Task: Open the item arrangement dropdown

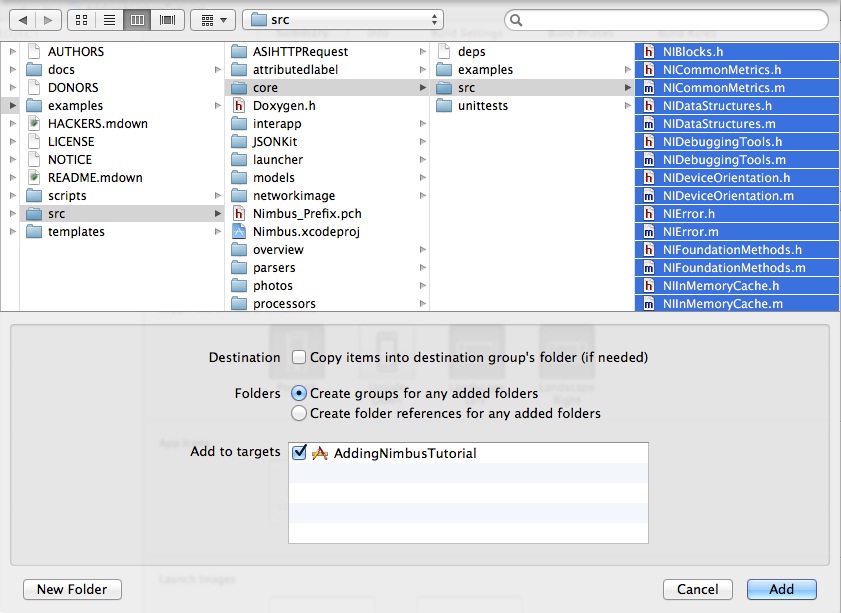Action: 212,20
